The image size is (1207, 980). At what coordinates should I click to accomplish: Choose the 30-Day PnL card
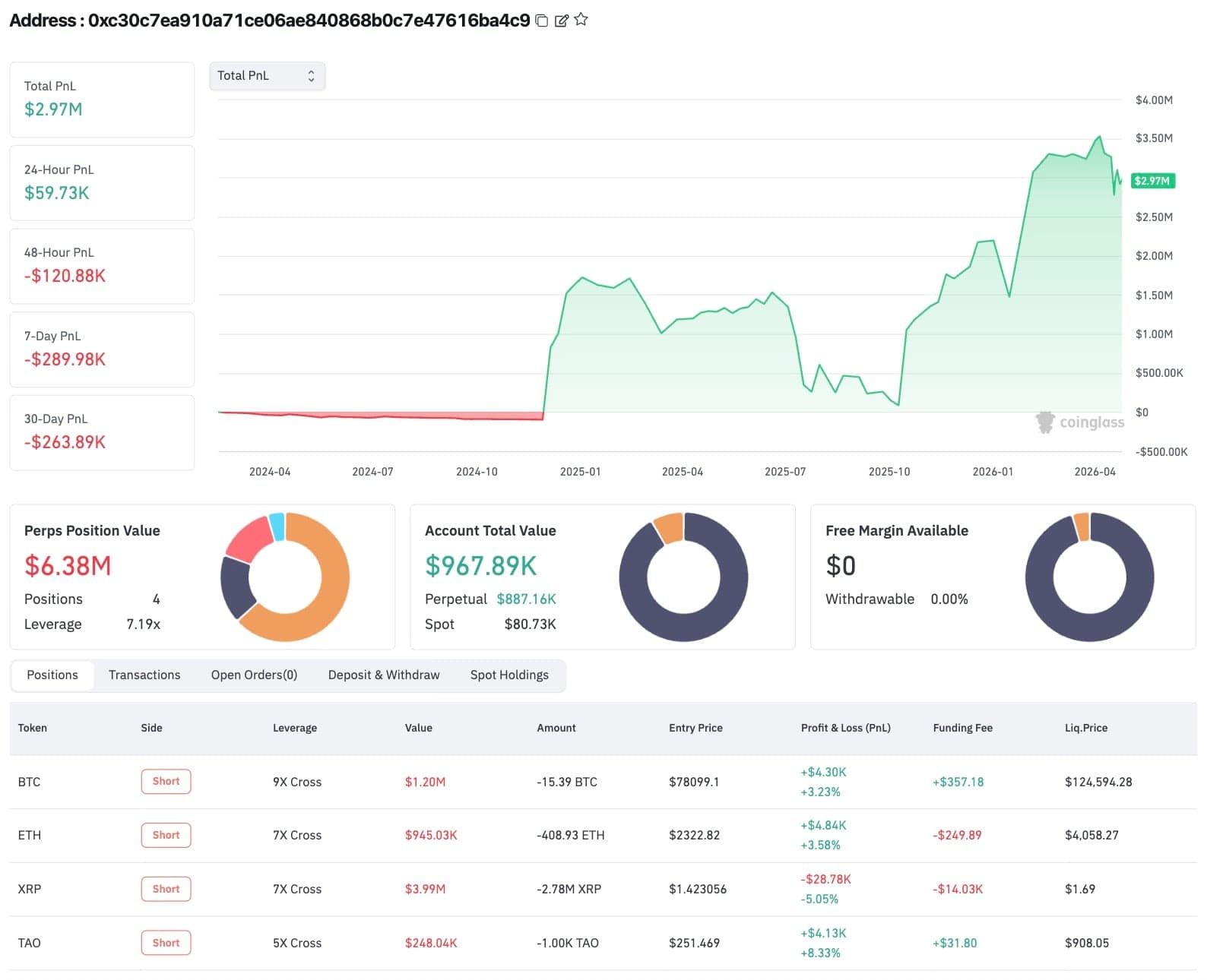pyautogui.click(x=102, y=432)
